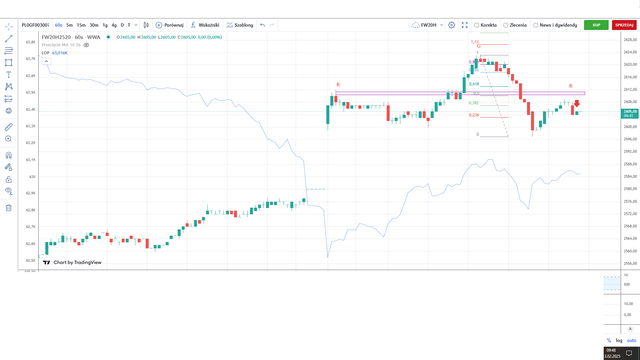This screenshot has width=640, height=360.
Task: Select the T weekly interval
Action: (x=129, y=25)
